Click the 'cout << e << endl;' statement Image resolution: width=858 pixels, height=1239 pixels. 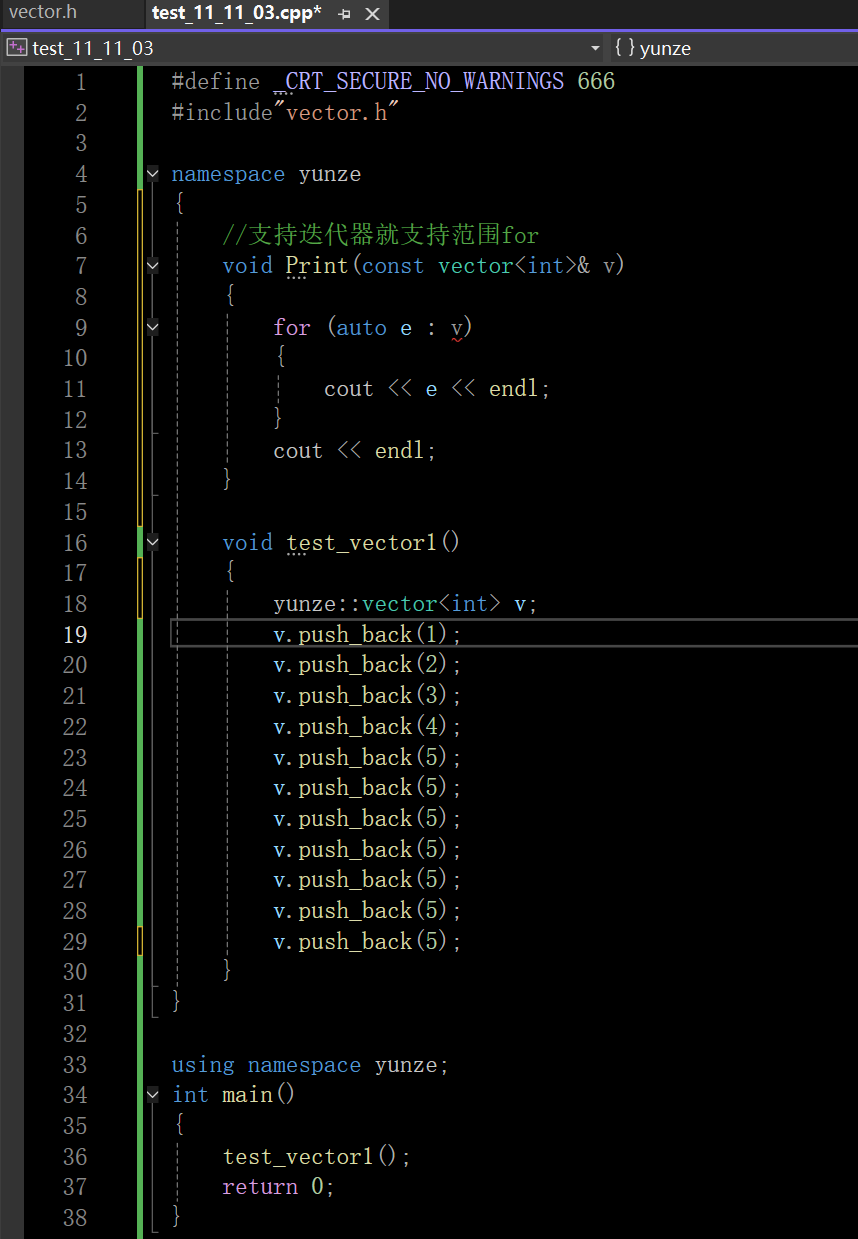[x=437, y=389]
